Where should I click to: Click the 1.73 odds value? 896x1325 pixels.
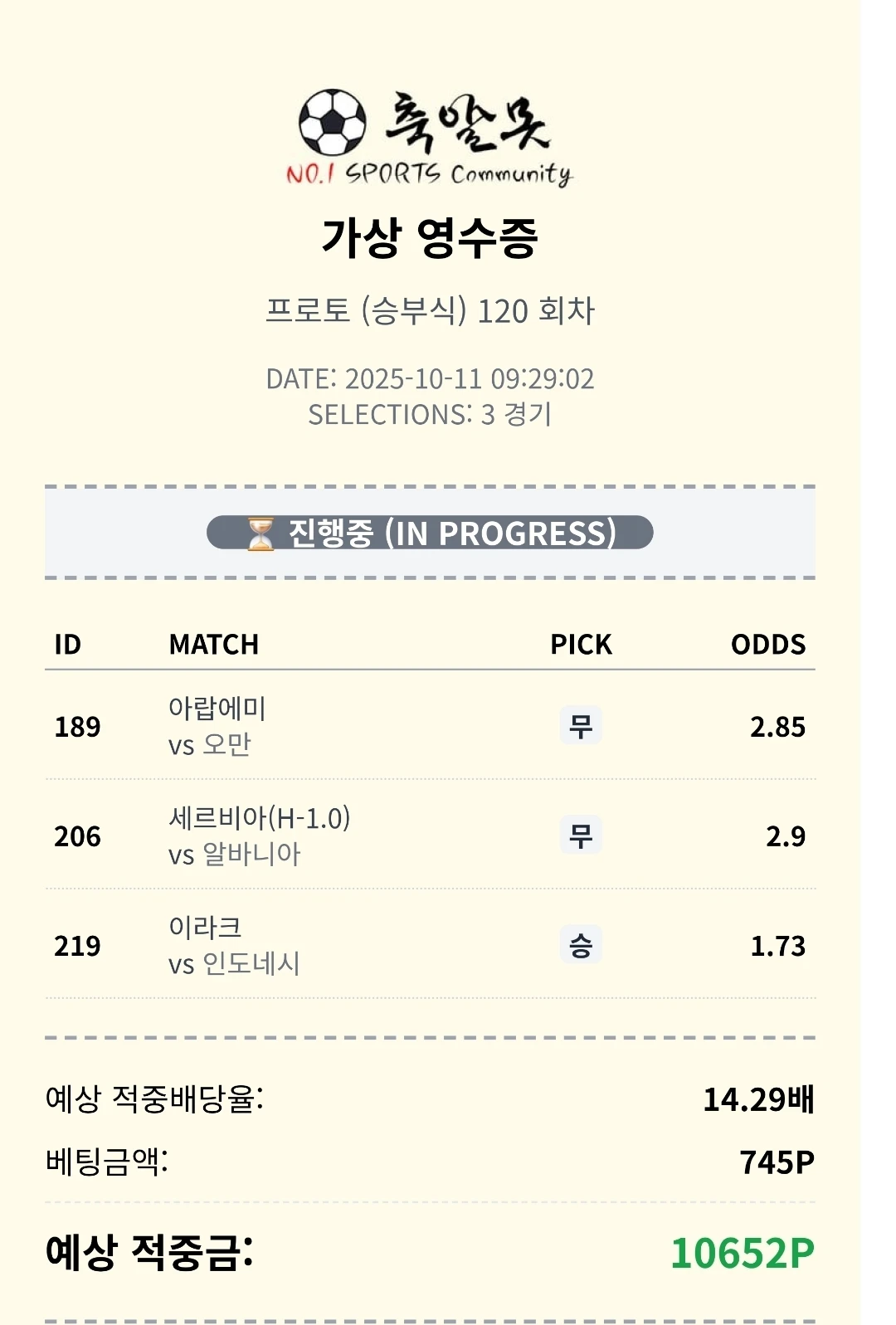coord(777,946)
